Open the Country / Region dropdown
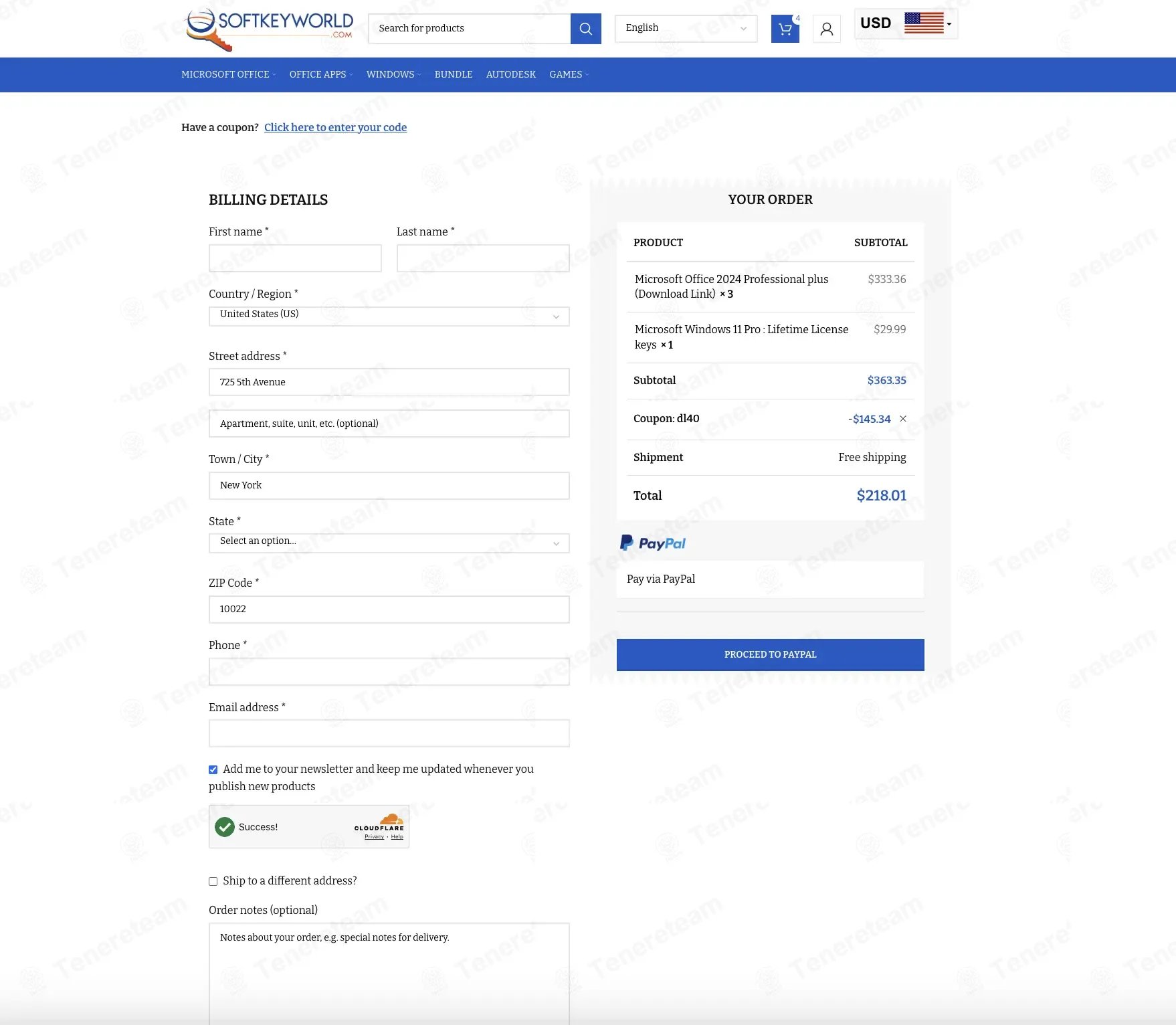Screen dimensions: 1176x1025 click(389, 316)
